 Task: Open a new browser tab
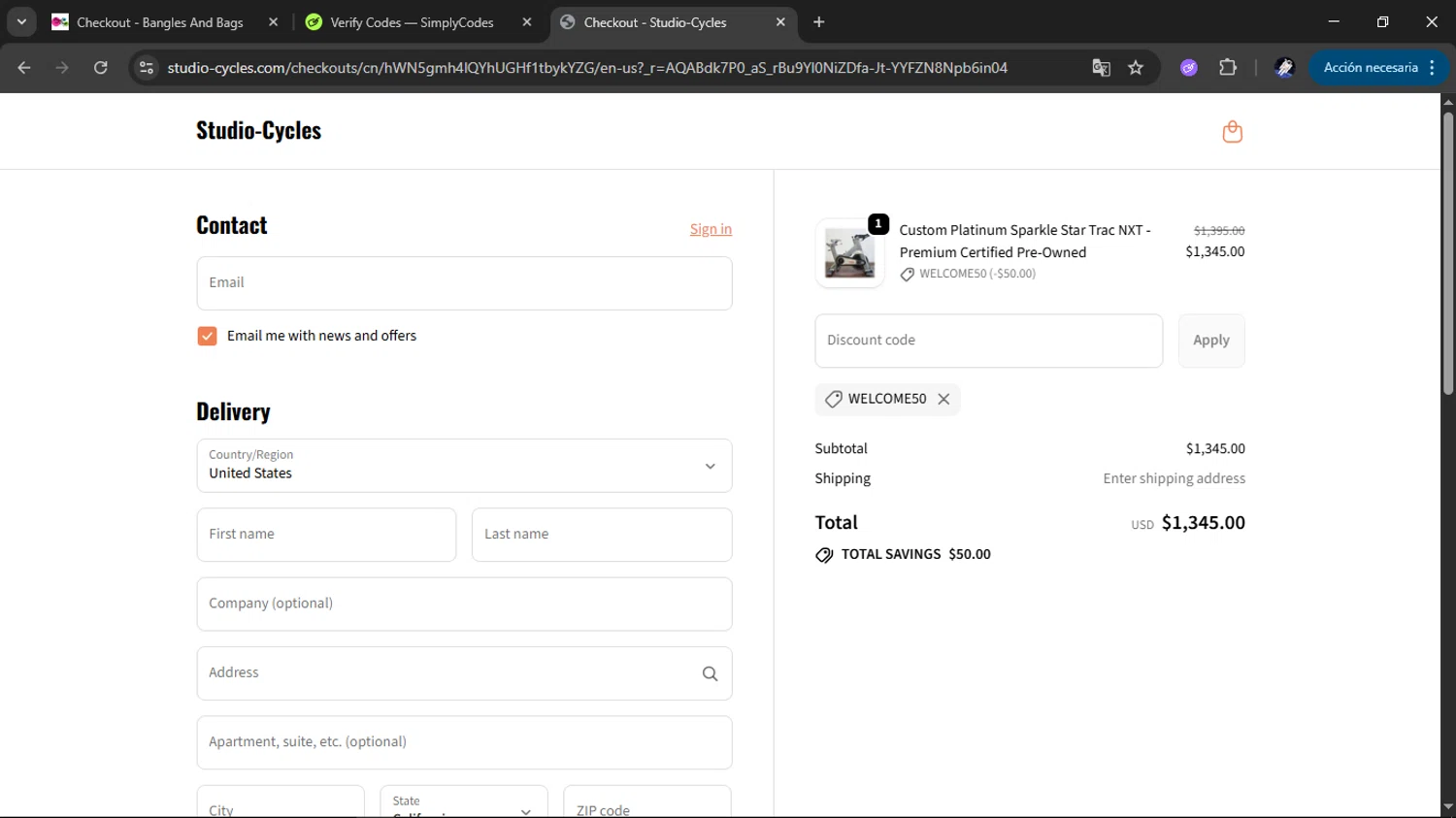tap(819, 22)
